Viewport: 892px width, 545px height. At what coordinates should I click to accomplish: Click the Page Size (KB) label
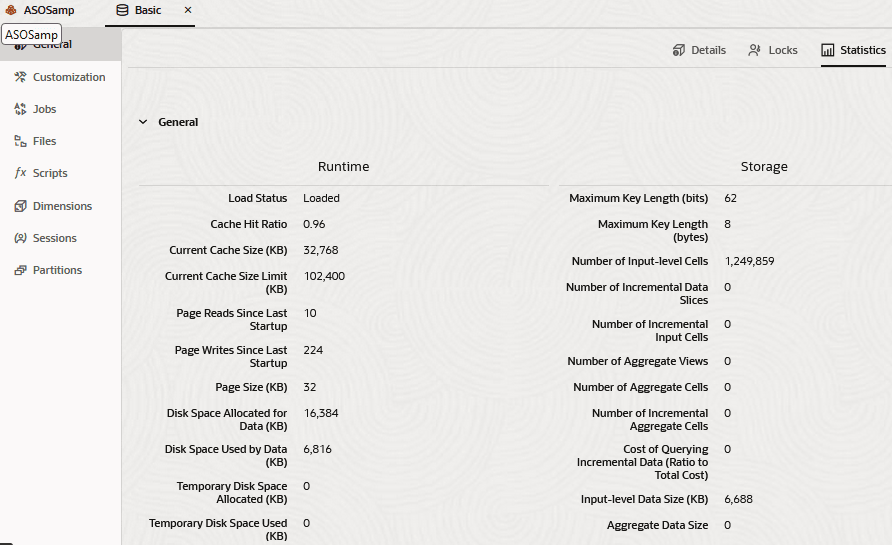click(251, 387)
